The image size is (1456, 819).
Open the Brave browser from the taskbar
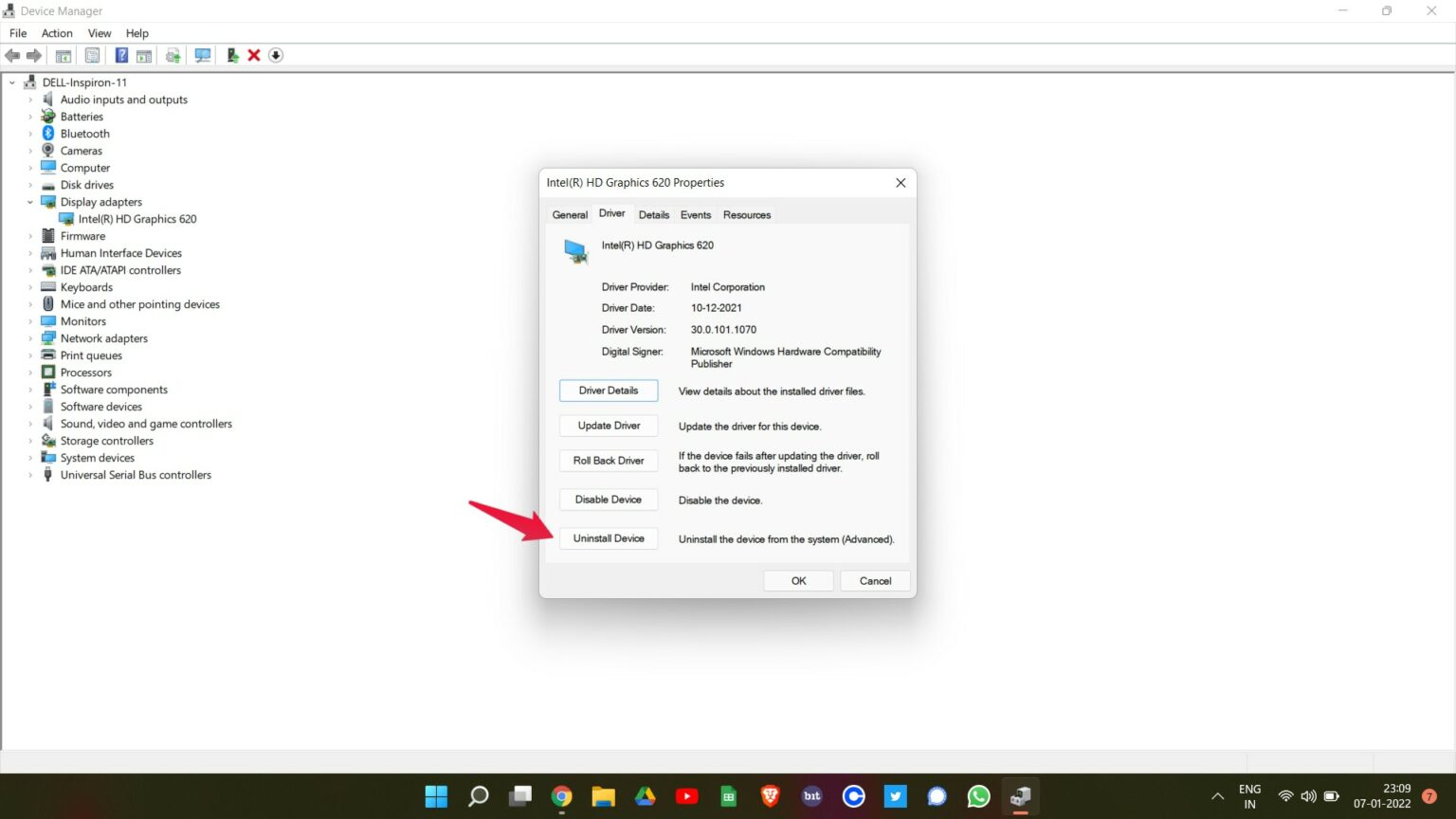click(770, 796)
